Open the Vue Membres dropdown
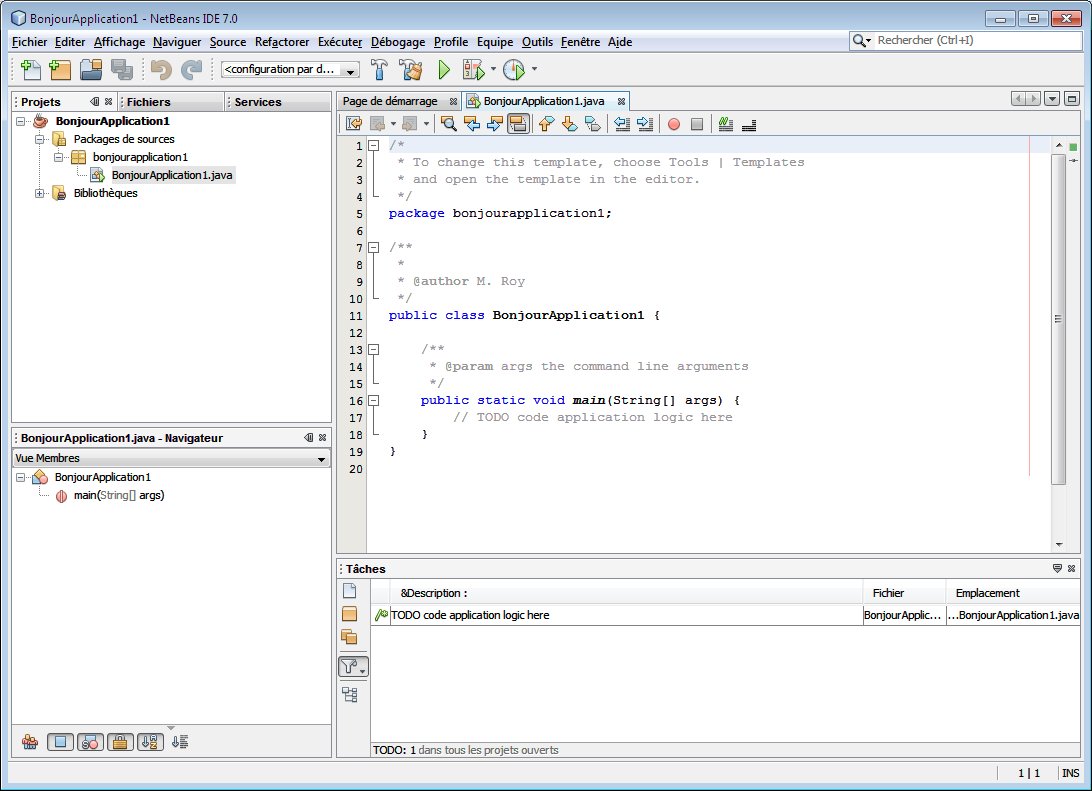 point(171,458)
